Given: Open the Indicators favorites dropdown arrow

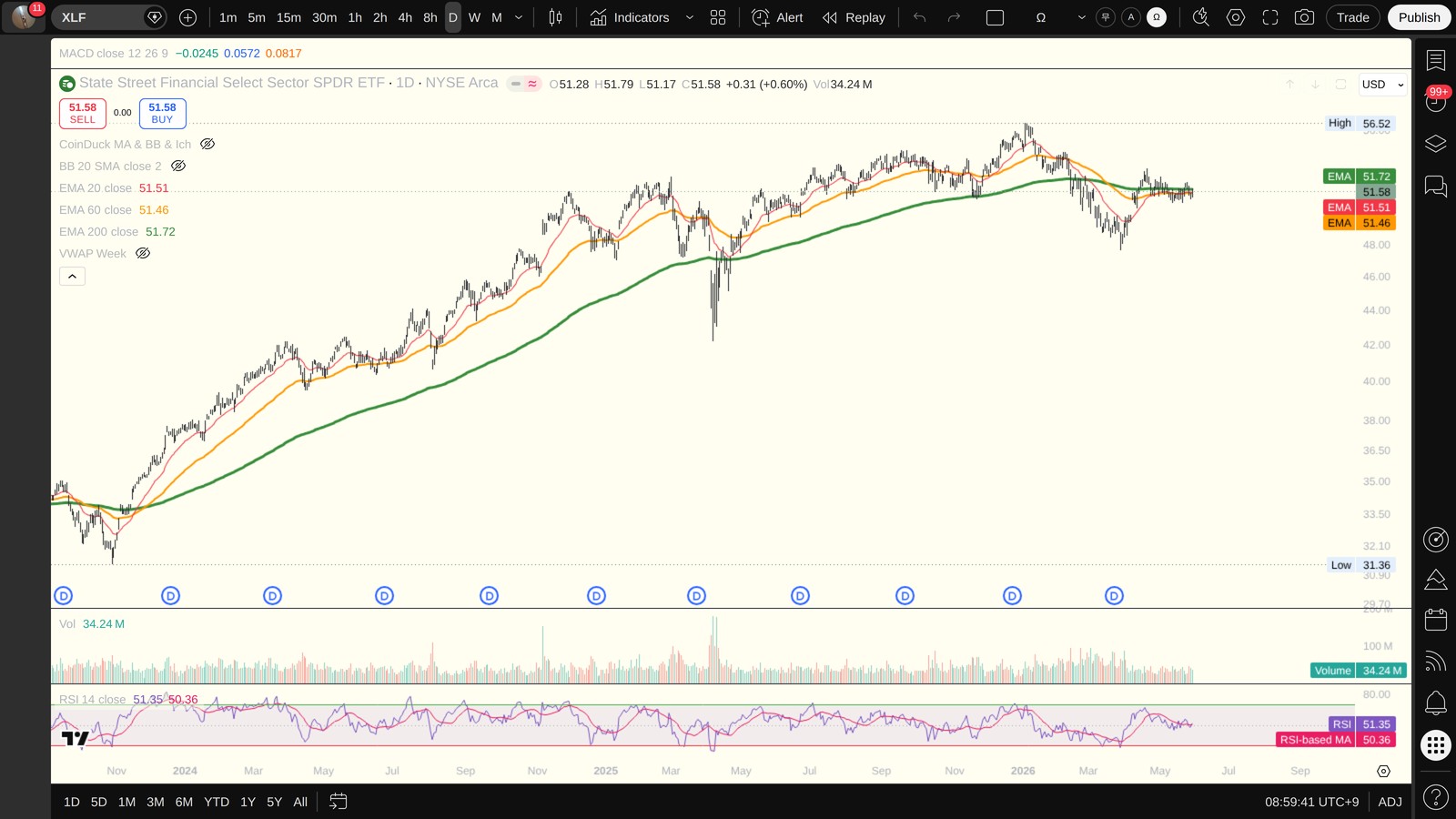Looking at the screenshot, I should (689, 17).
